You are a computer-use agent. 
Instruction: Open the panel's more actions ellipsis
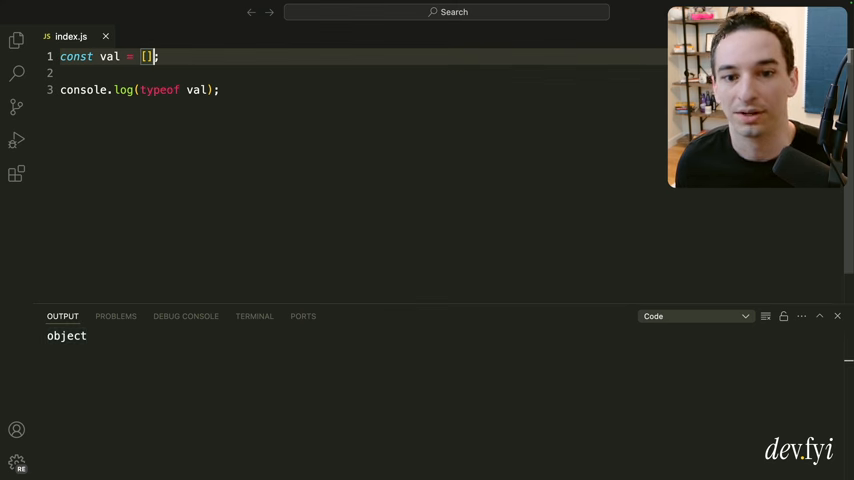click(x=802, y=317)
